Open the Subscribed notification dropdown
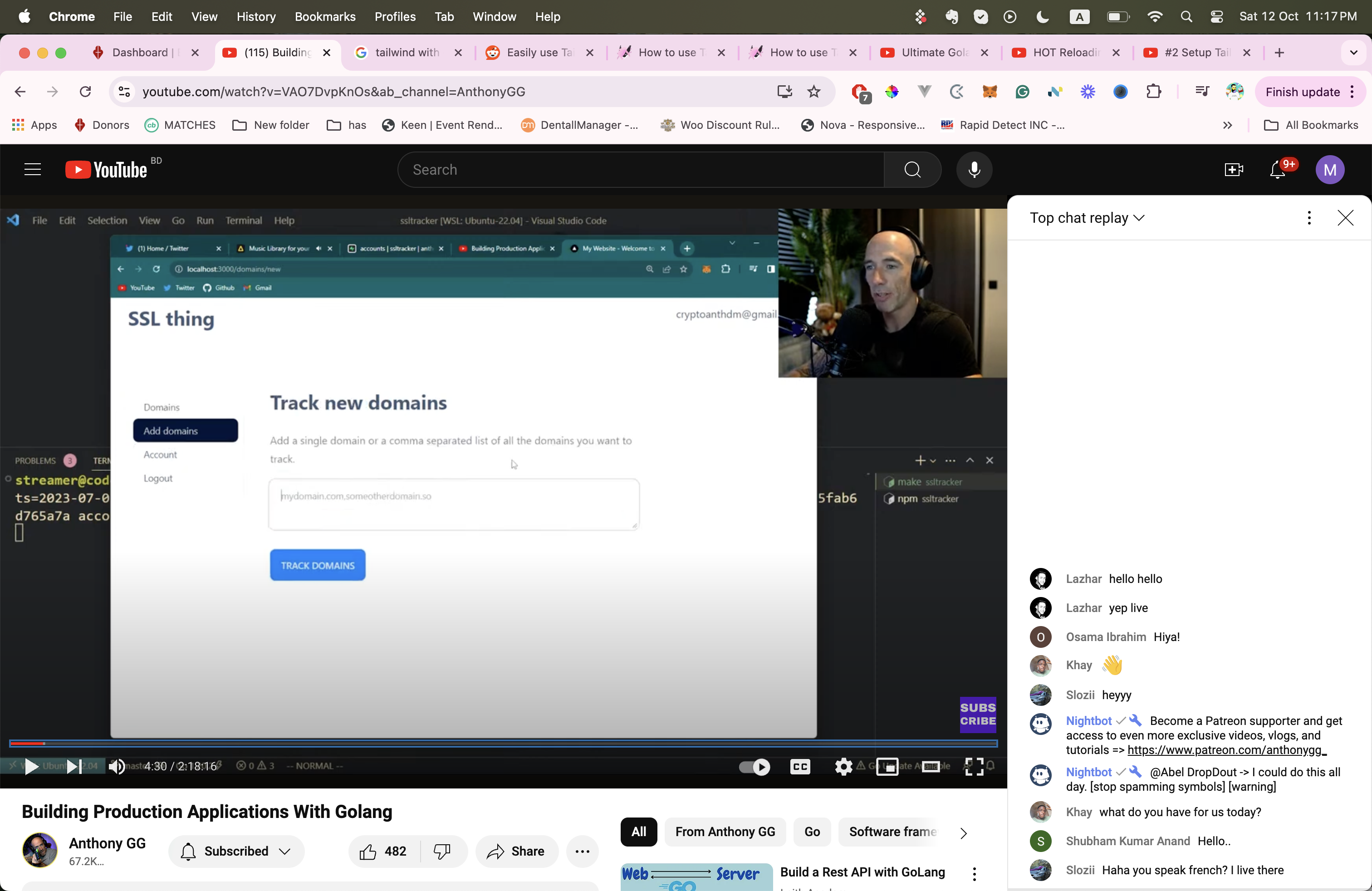 click(236, 851)
